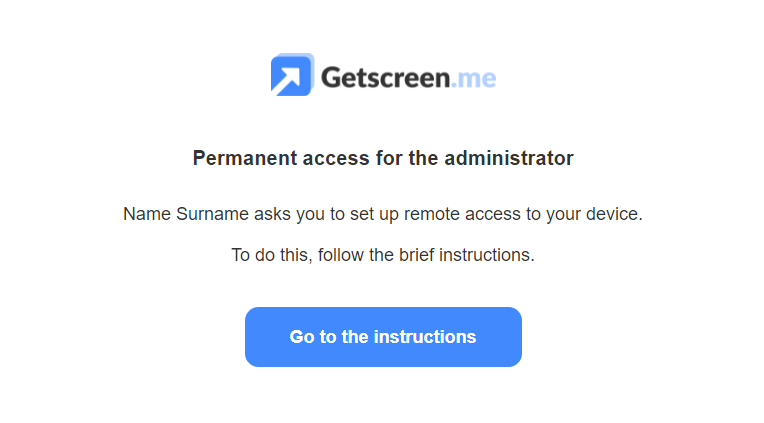The image size is (764, 423).
Task: Click the Name Surname sender text
Action: coord(186,214)
